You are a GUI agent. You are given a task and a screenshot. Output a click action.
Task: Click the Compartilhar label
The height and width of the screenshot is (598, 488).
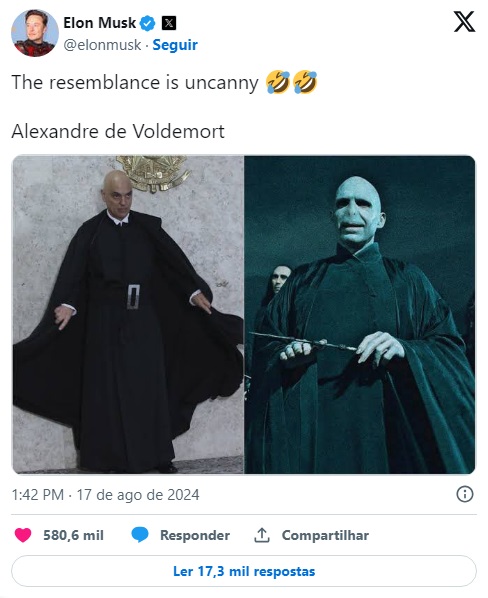325,535
